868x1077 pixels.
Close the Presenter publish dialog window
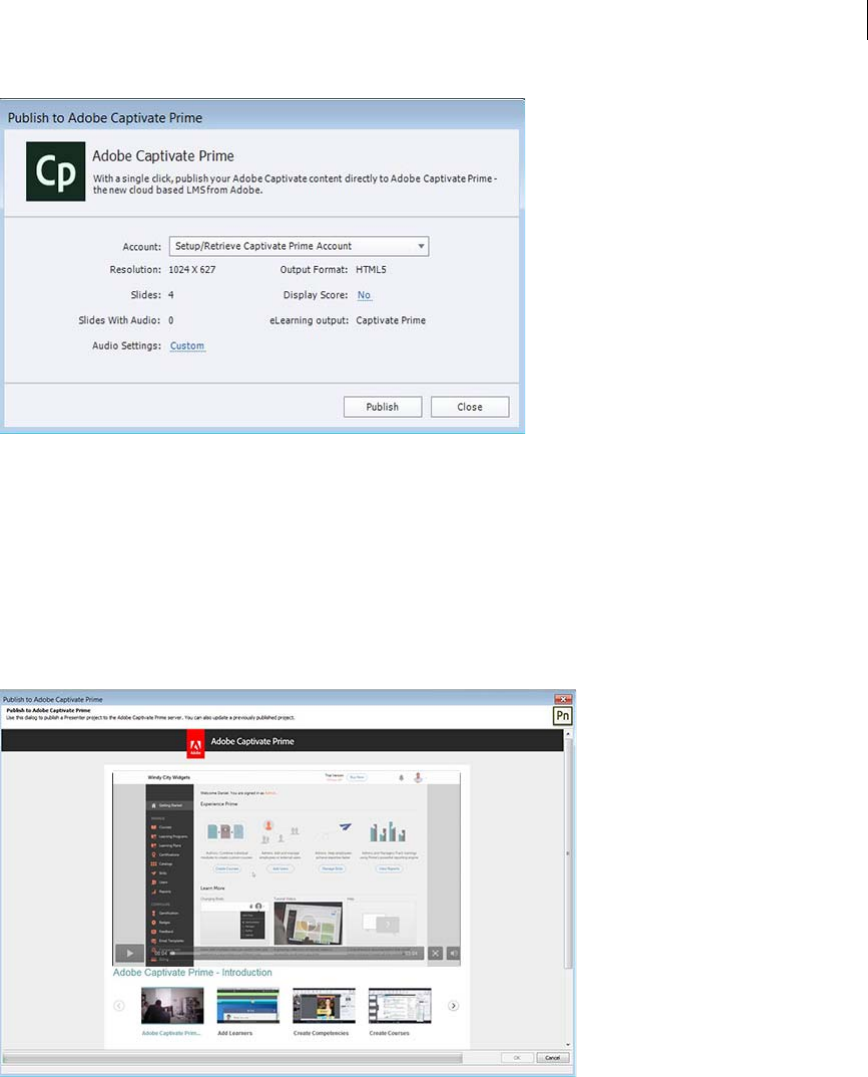(x=563, y=699)
